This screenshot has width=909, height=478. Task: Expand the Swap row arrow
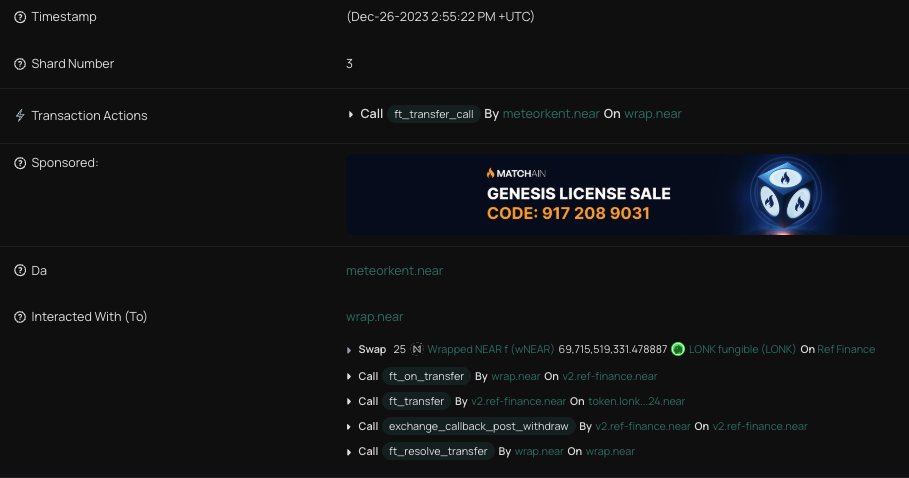349,350
